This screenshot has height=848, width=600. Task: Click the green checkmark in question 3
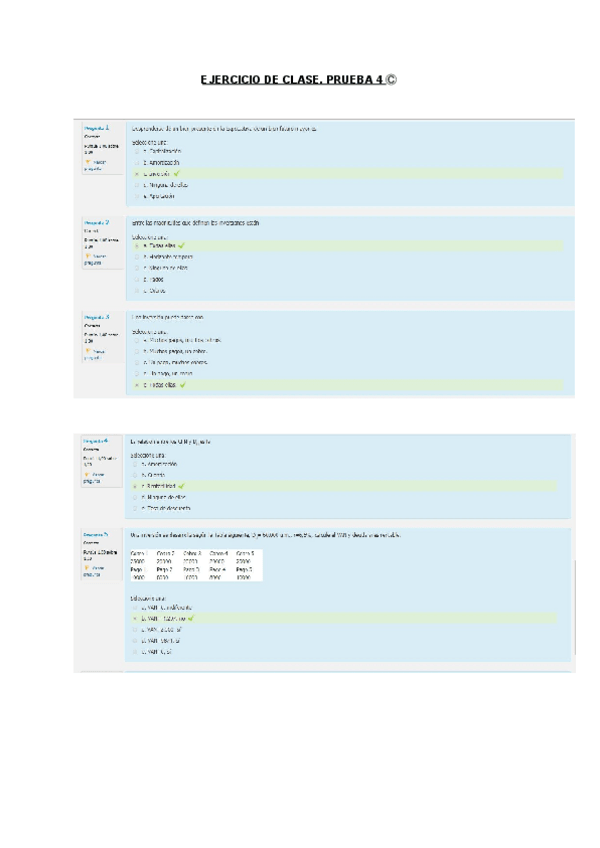[182, 385]
